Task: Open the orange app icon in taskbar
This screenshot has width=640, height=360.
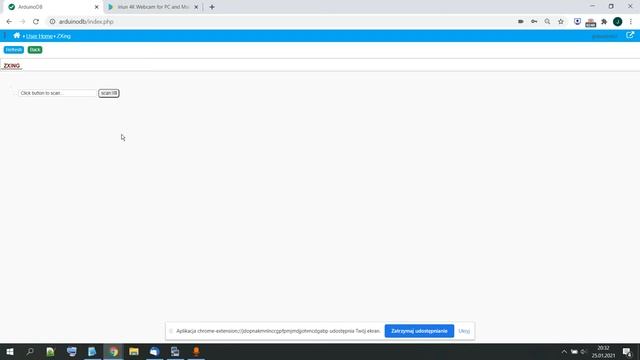Action: [x=196, y=351]
